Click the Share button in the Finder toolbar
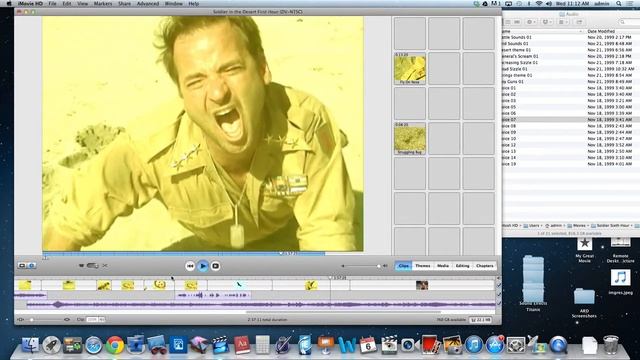640x360 pixels. point(579,22)
